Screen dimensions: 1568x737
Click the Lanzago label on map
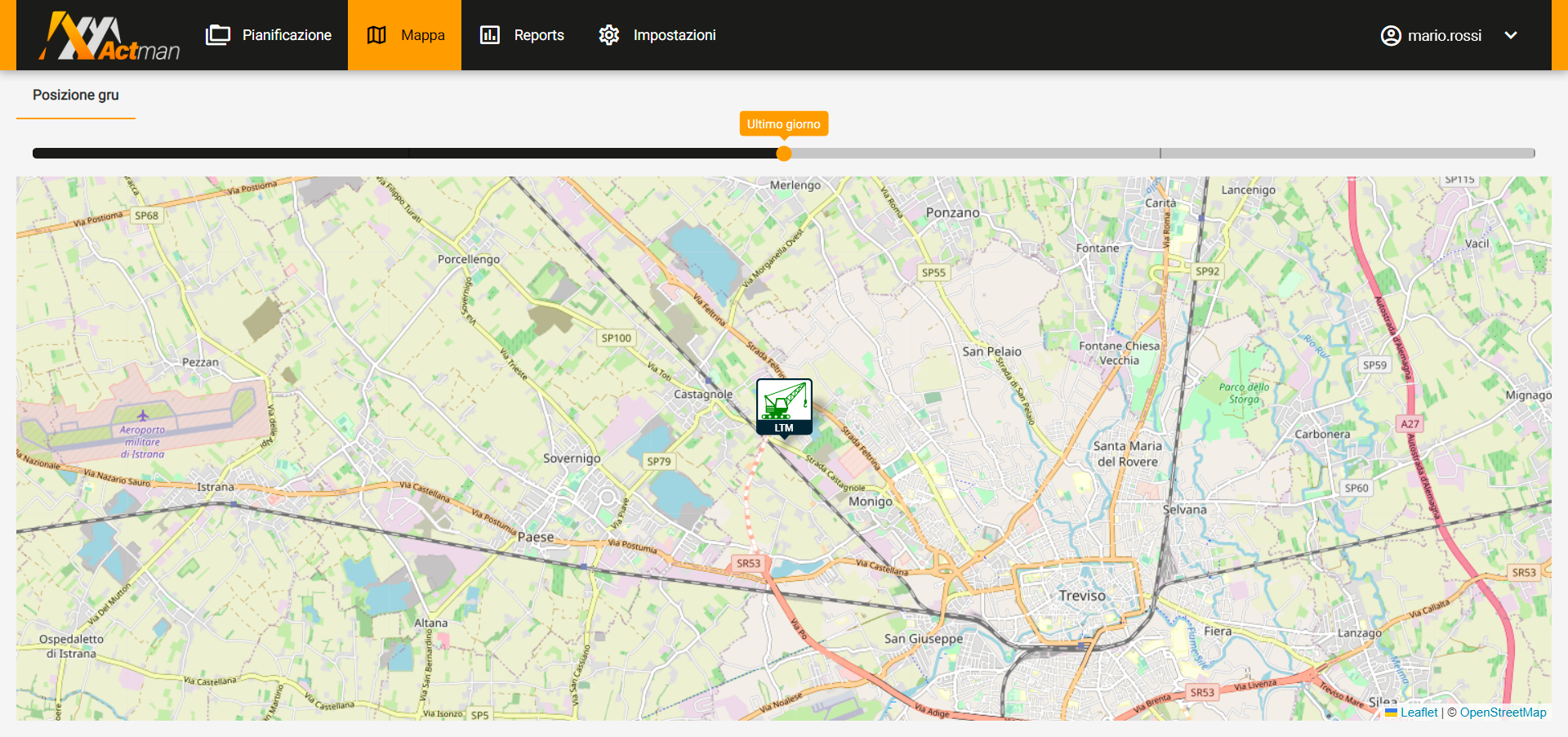1360,632
